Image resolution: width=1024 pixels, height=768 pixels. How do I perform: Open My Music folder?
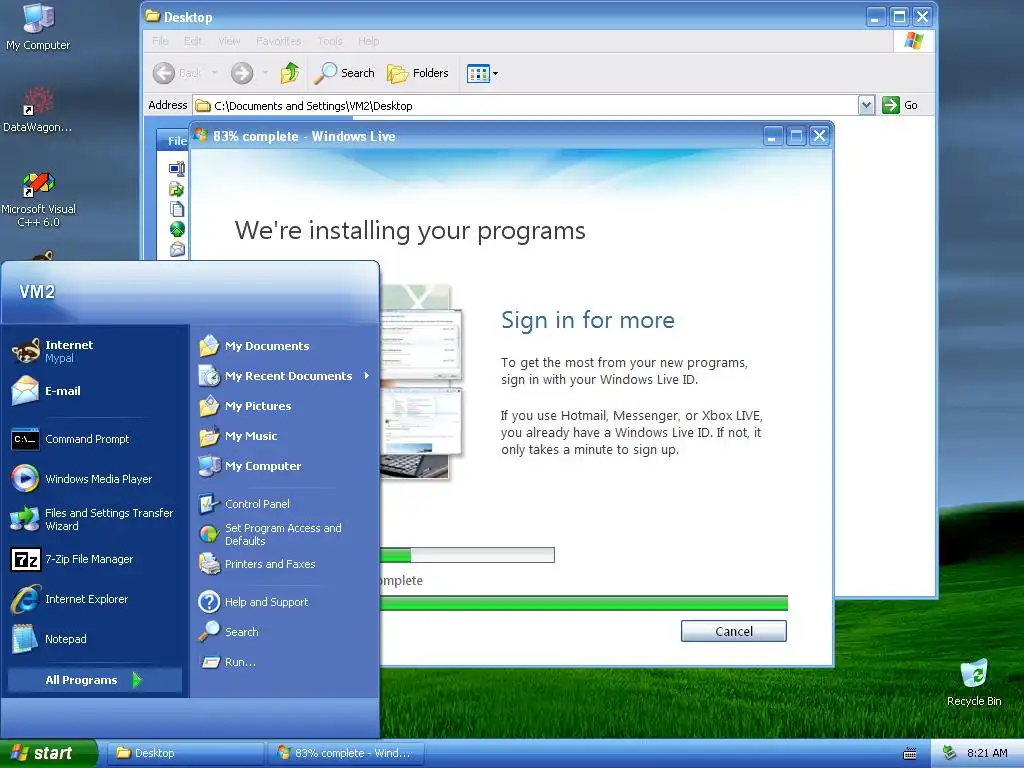coord(285,436)
